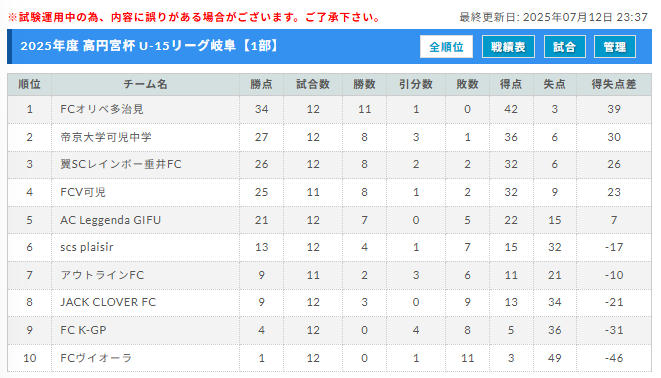This screenshot has width=661, height=378.
Task: Select the FCオリベ多治見 team row
Action: pos(329,110)
